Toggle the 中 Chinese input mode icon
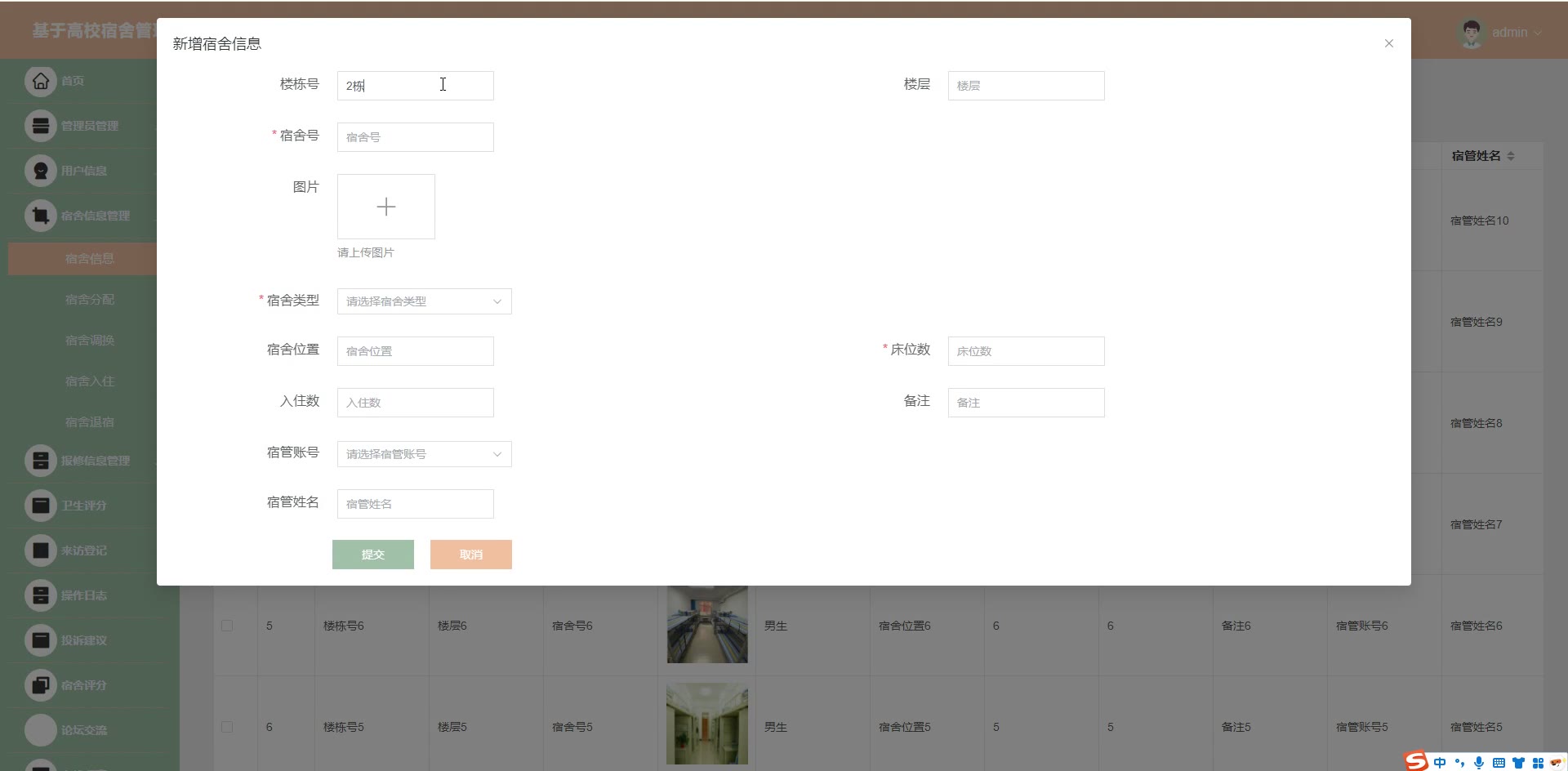The image size is (1568, 771). click(1440, 763)
